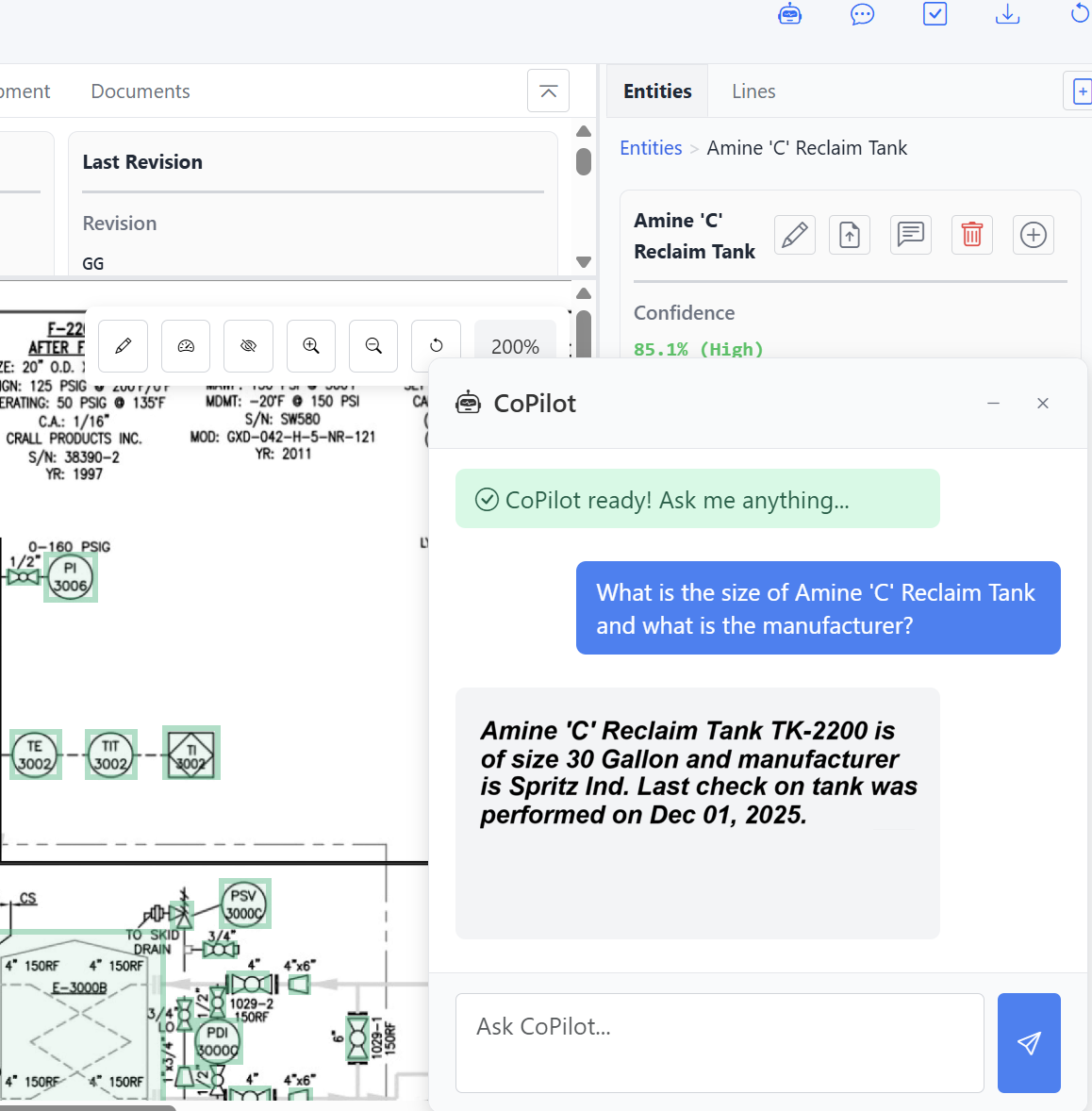
Task: Open the Documents tab
Action: tap(140, 91)
